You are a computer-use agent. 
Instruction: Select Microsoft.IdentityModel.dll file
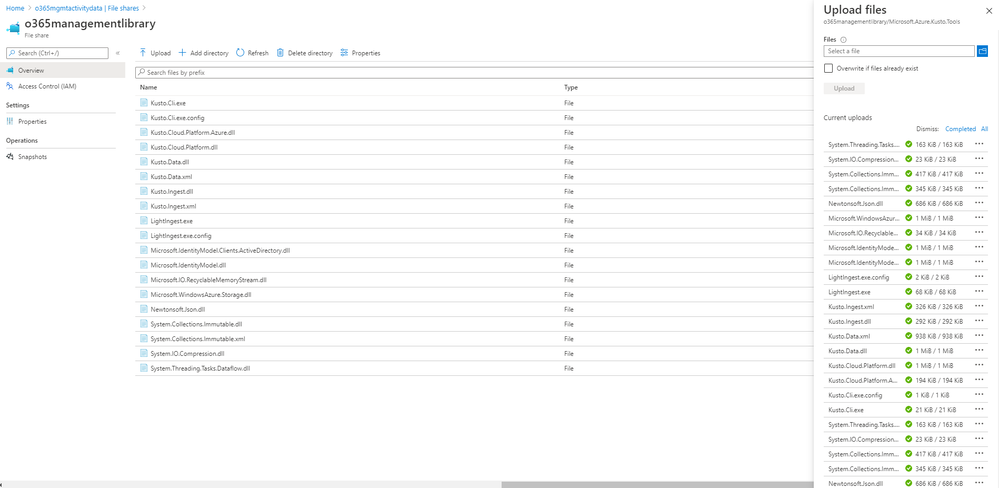tap(189, 265)
